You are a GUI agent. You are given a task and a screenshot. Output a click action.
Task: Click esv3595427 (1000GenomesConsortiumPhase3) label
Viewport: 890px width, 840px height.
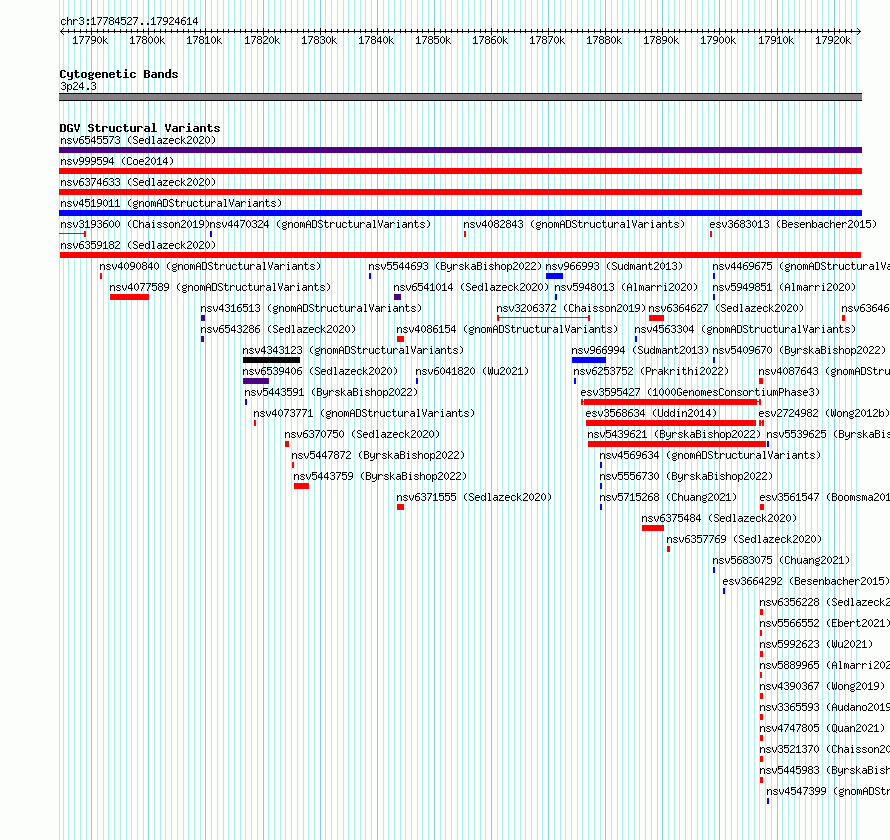[x=700, y=392]
